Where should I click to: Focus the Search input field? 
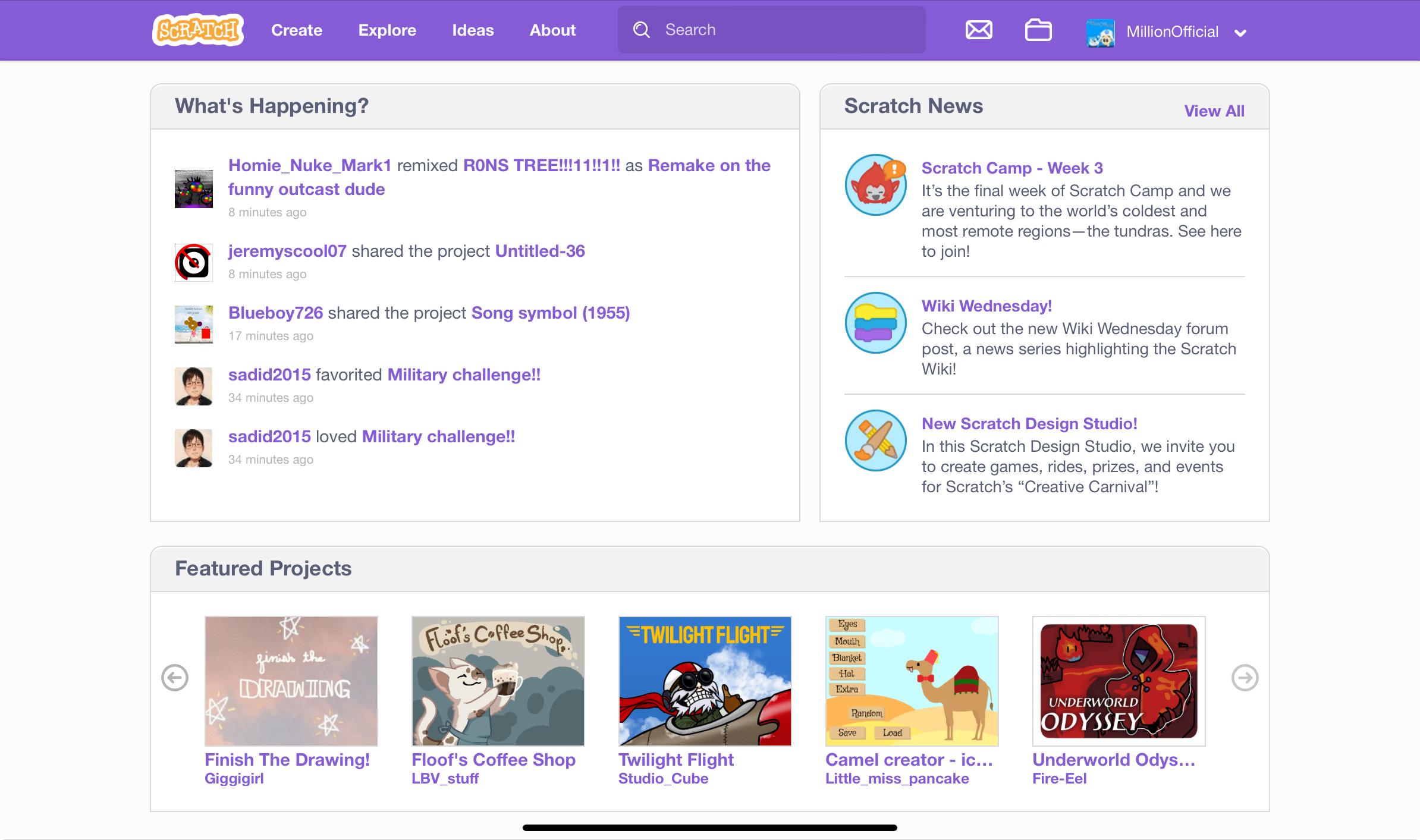point(771,30)
